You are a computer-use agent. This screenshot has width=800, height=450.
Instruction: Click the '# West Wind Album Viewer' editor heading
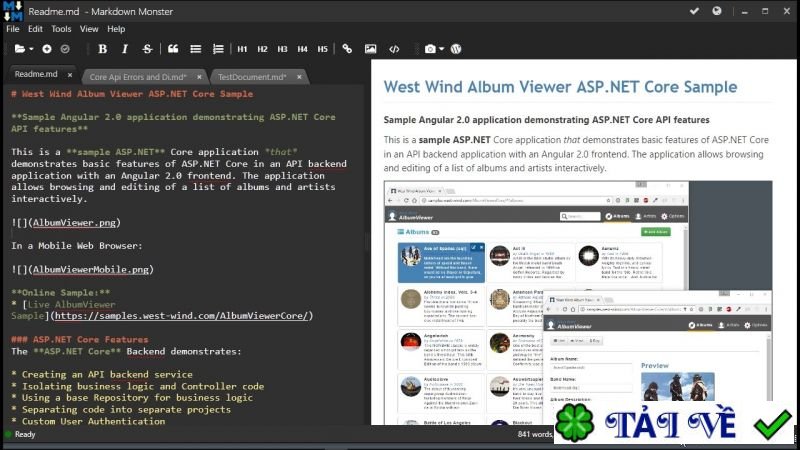pyautogui.click(x=132, y=94)
